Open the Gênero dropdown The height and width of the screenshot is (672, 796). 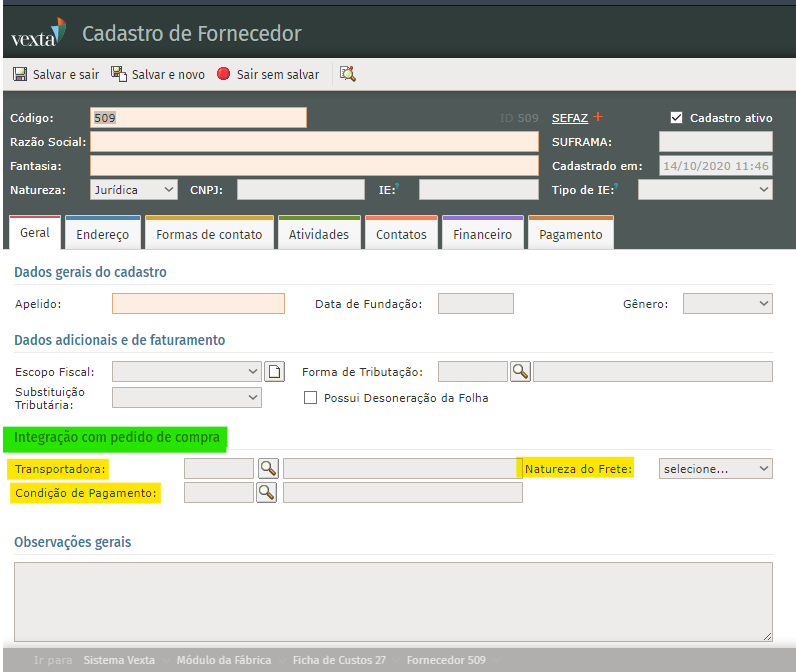coord(727,303)
